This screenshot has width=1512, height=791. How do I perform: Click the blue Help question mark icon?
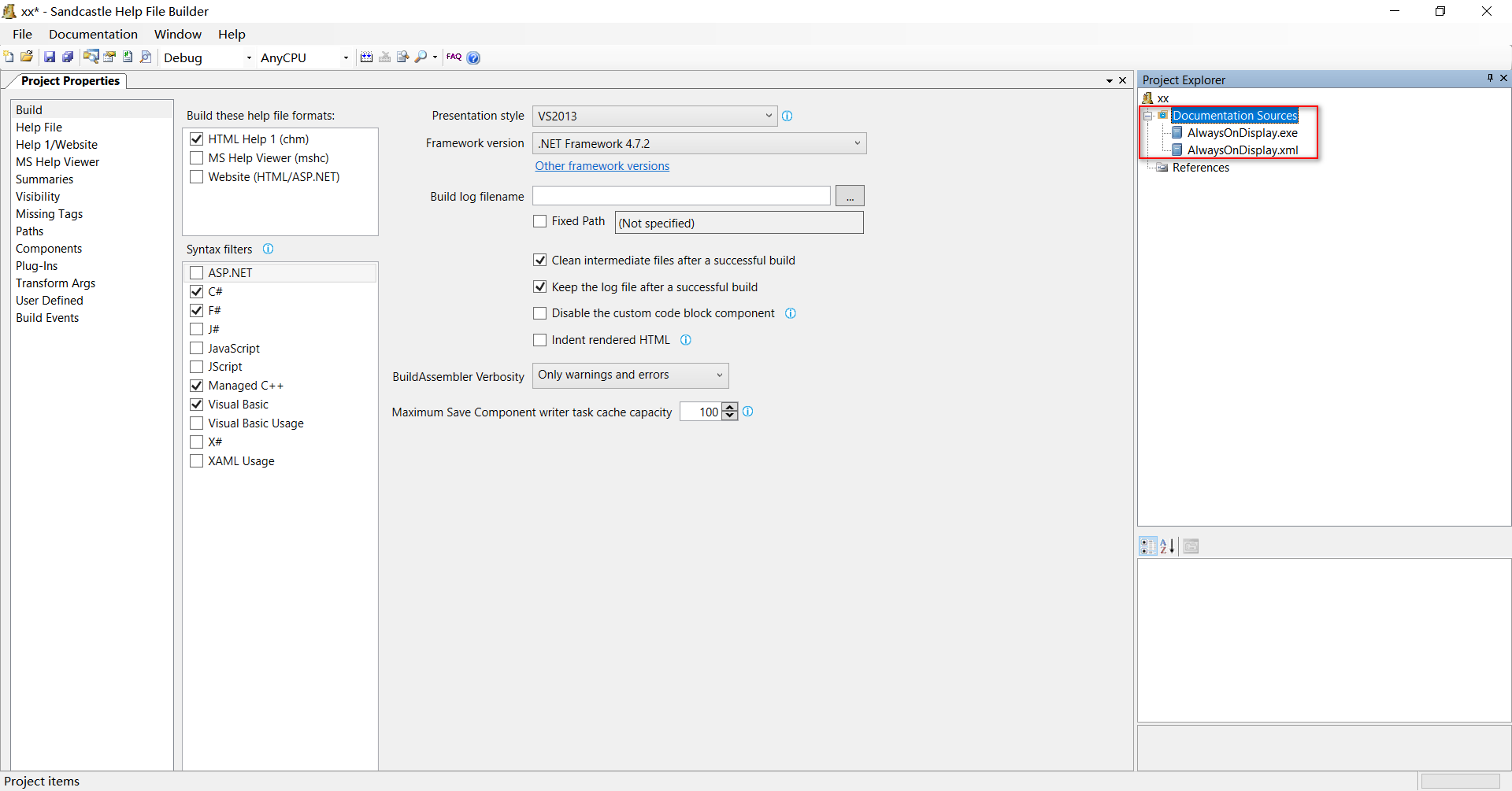point(473,57)
